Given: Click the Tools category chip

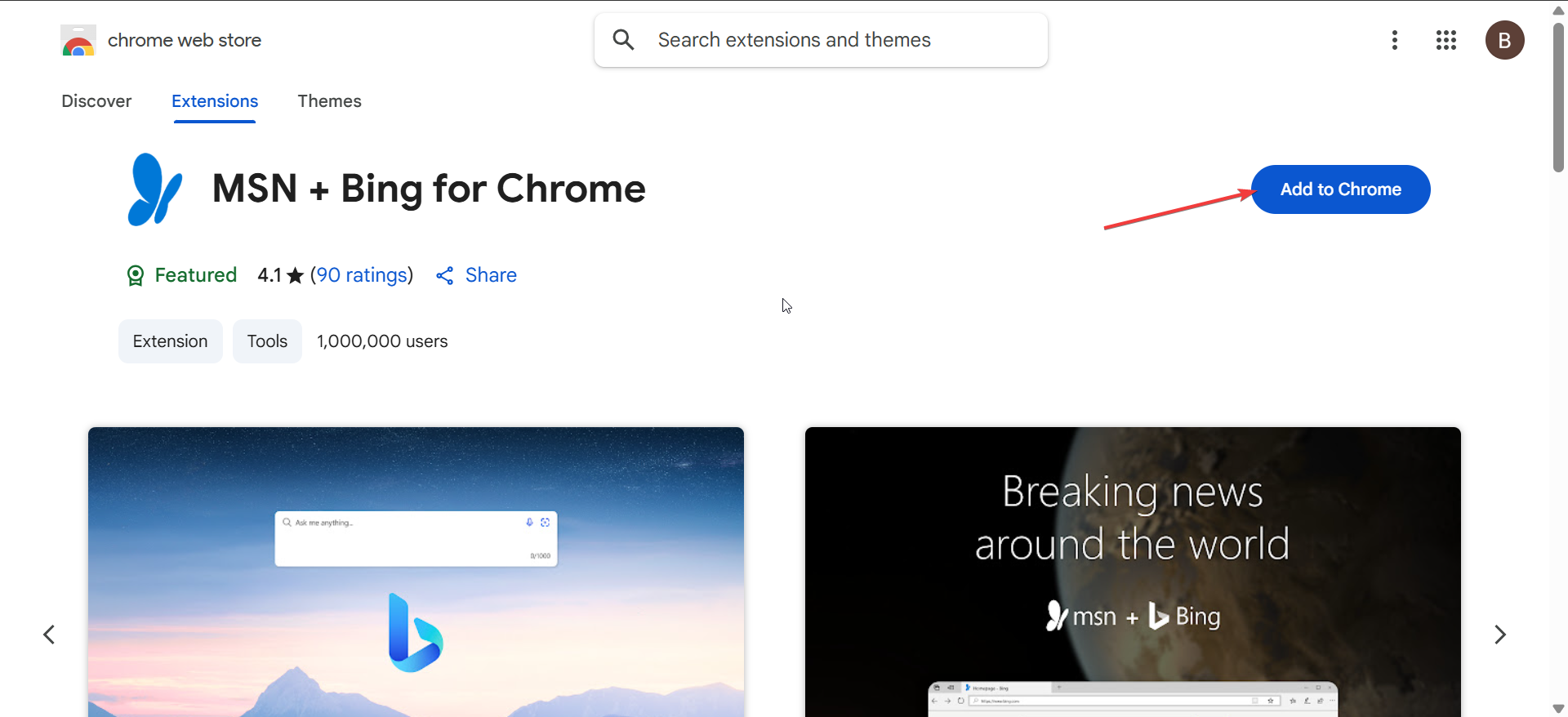Looking at the screenshot, I should [267, 341].
